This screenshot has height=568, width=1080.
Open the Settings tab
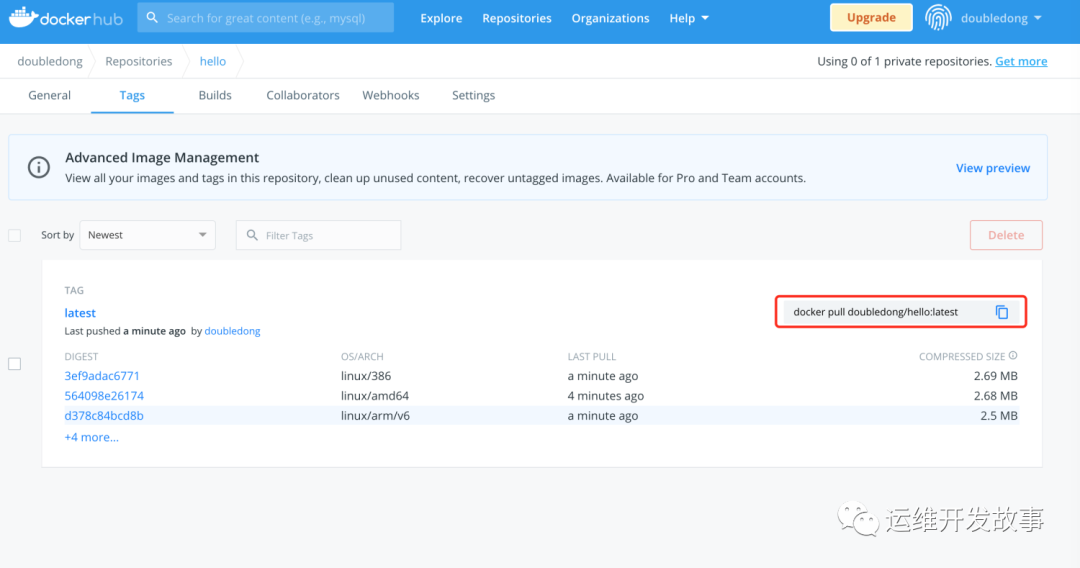click(473, 95)
